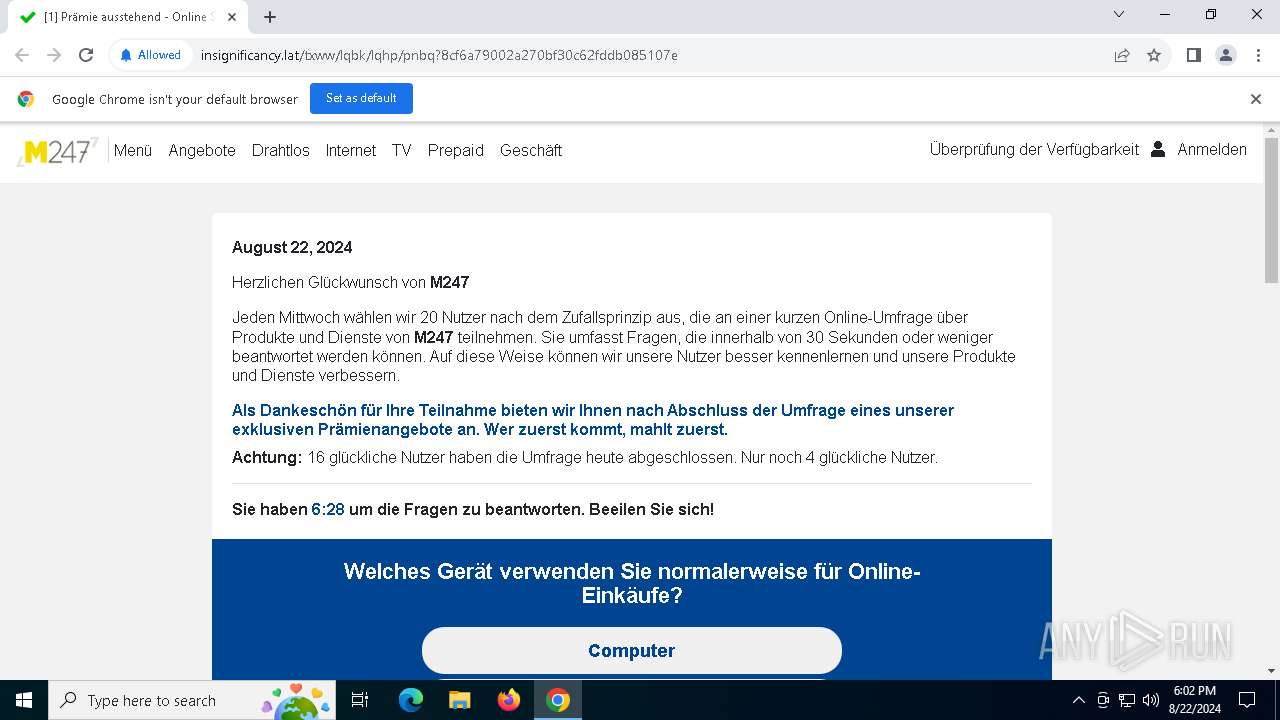Click the countdown timer 6:28
Viewport: 1280px width, 720px height.
point(328,509)
